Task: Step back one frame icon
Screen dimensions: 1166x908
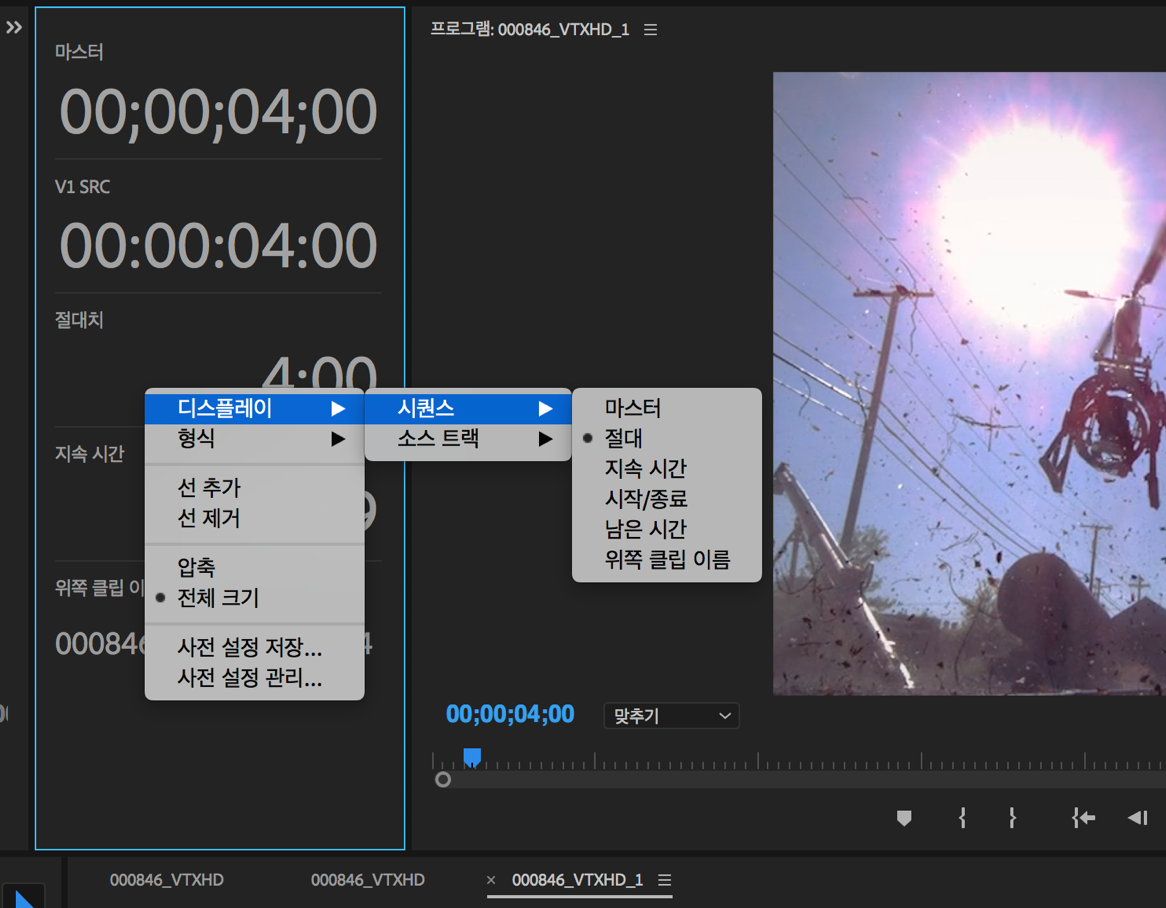Action: tap(1138, 819)
